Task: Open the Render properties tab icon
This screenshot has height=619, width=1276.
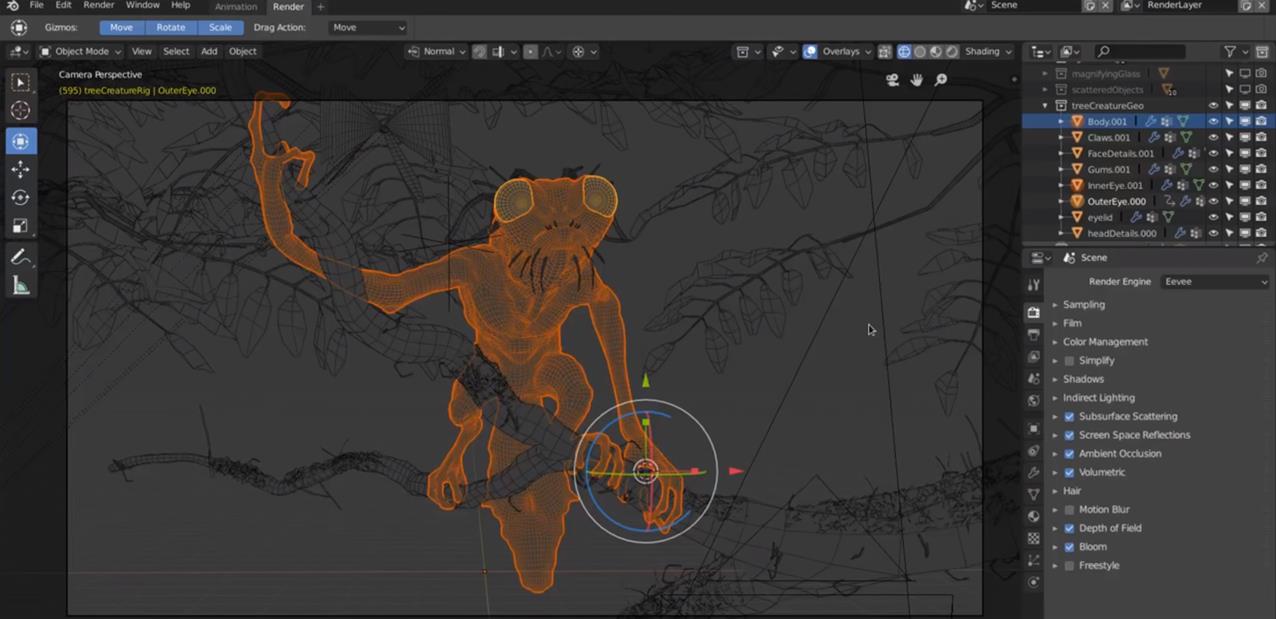Action: 1034,312
